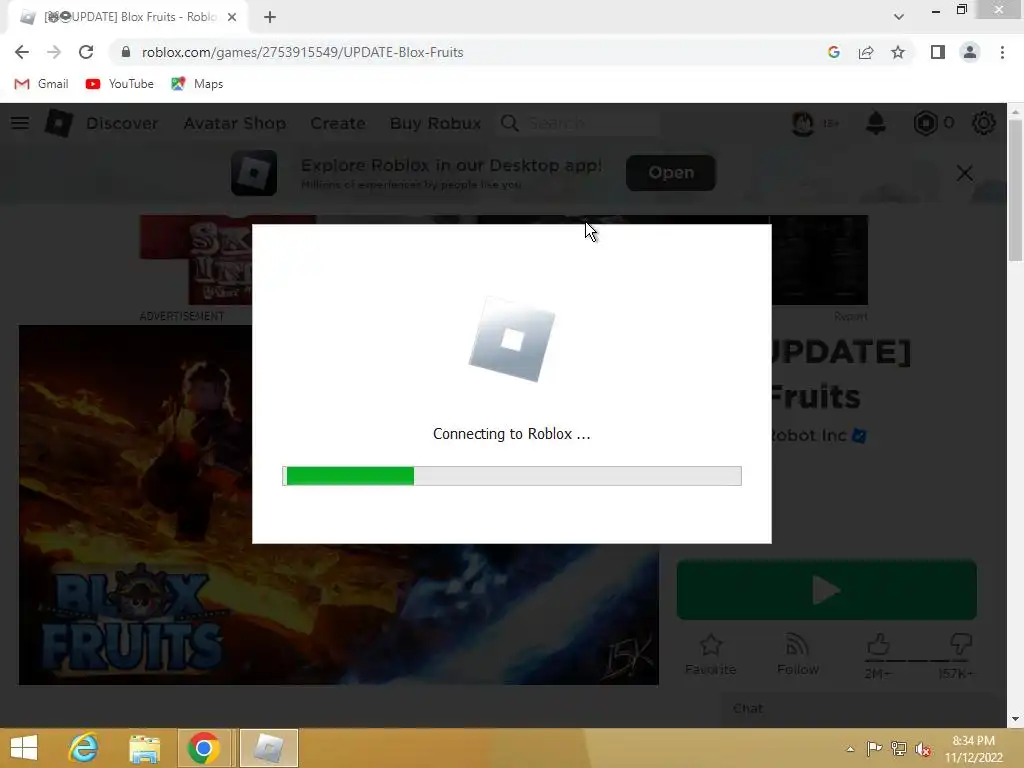Click the muted volume tray icon
The image size is (1024, 768).
click(923, 749)
